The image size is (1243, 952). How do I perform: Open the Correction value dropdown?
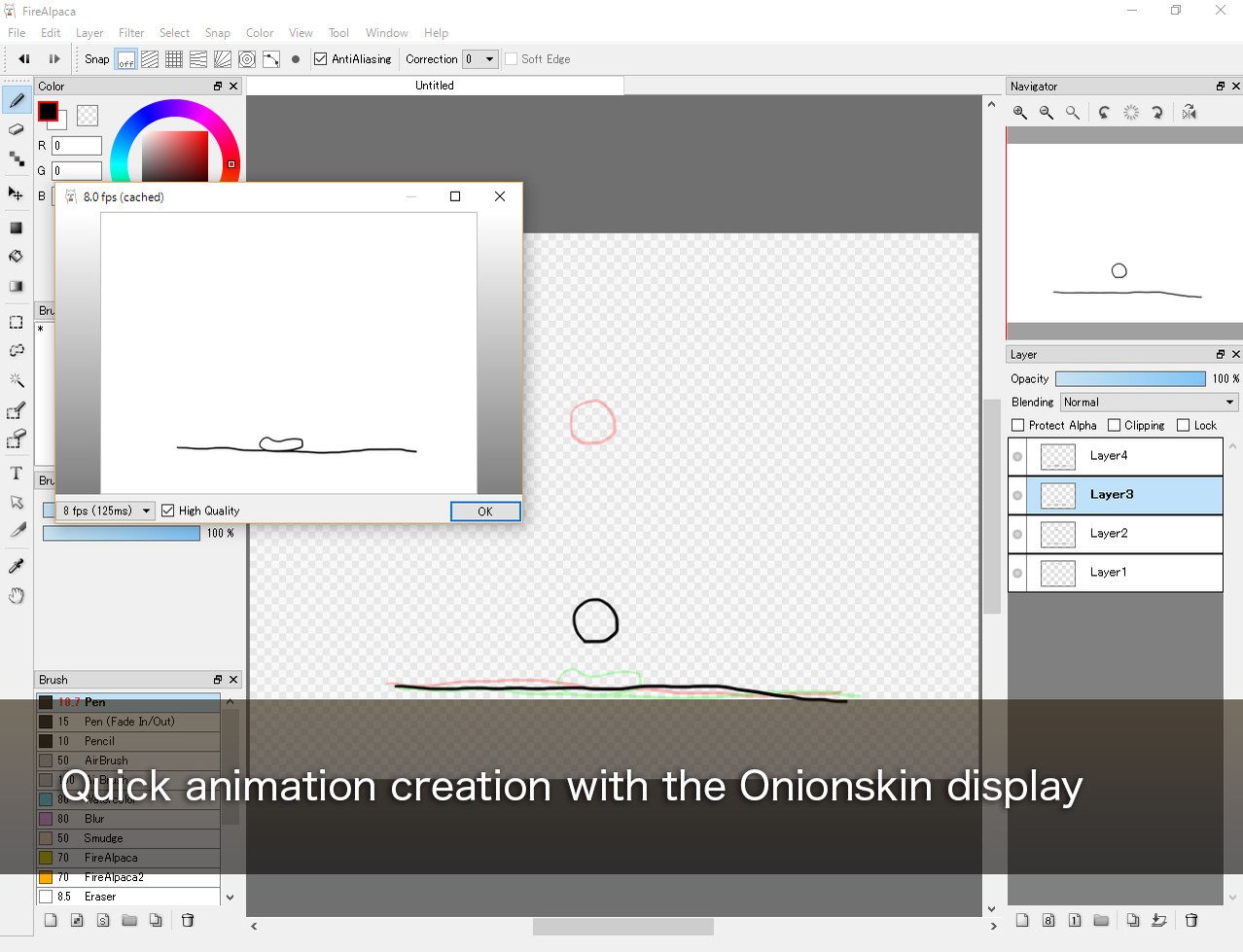coord(488,59)
